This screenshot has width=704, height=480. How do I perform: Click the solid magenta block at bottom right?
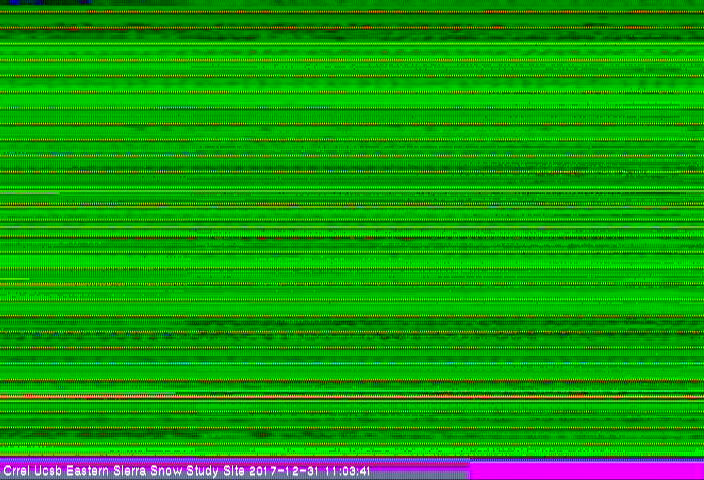(586, 470)
